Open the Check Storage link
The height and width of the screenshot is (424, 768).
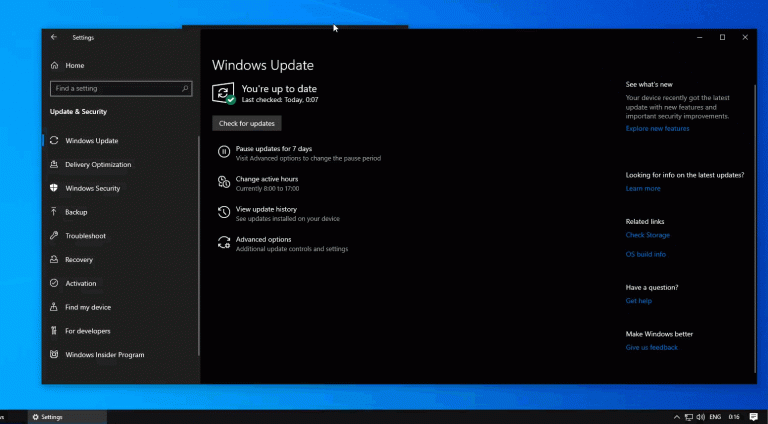pos(648,235)
